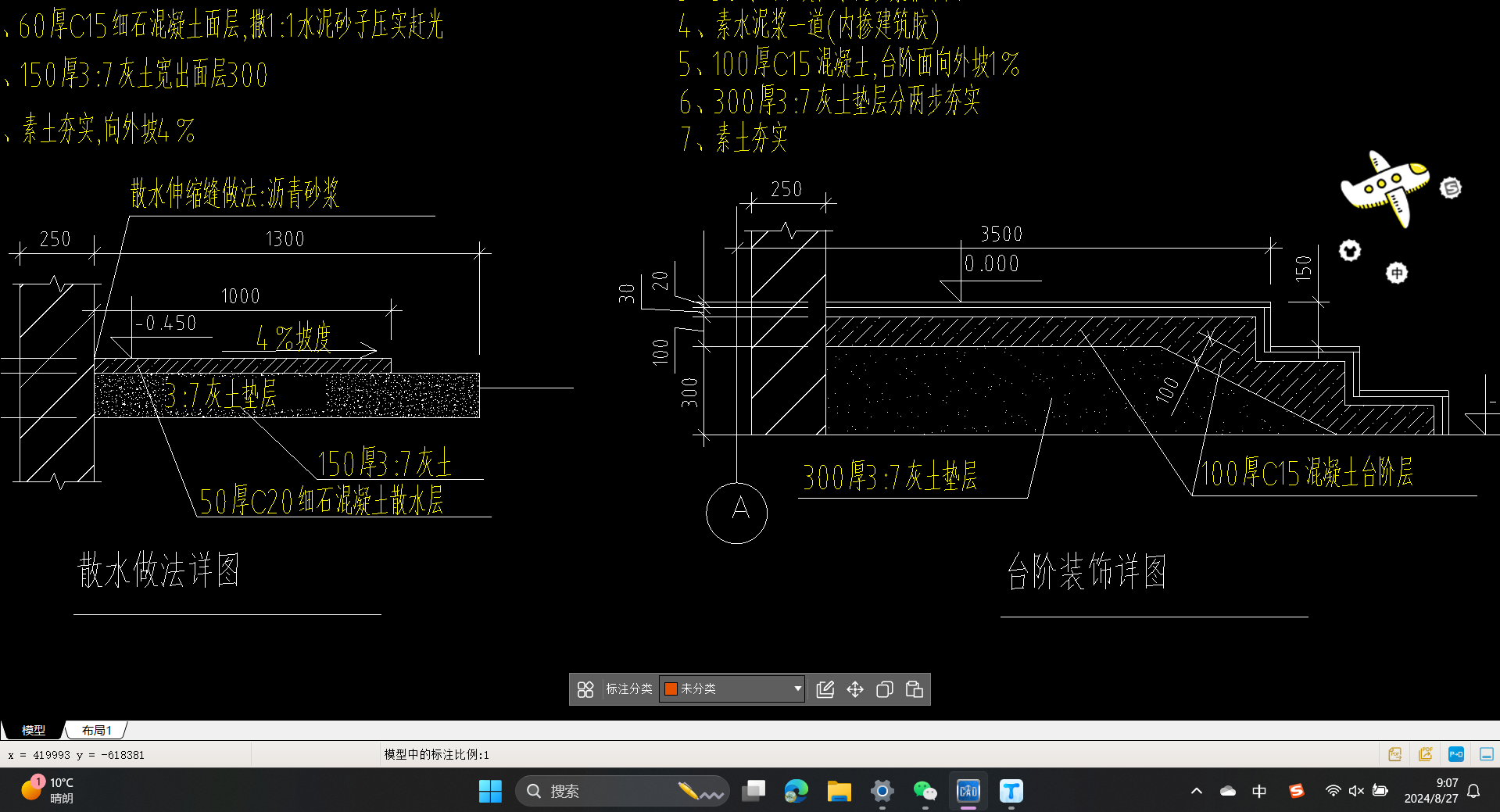1500x812 pixels.
Task: Open the gear settings app on taskbar
Action: [882, 791]
